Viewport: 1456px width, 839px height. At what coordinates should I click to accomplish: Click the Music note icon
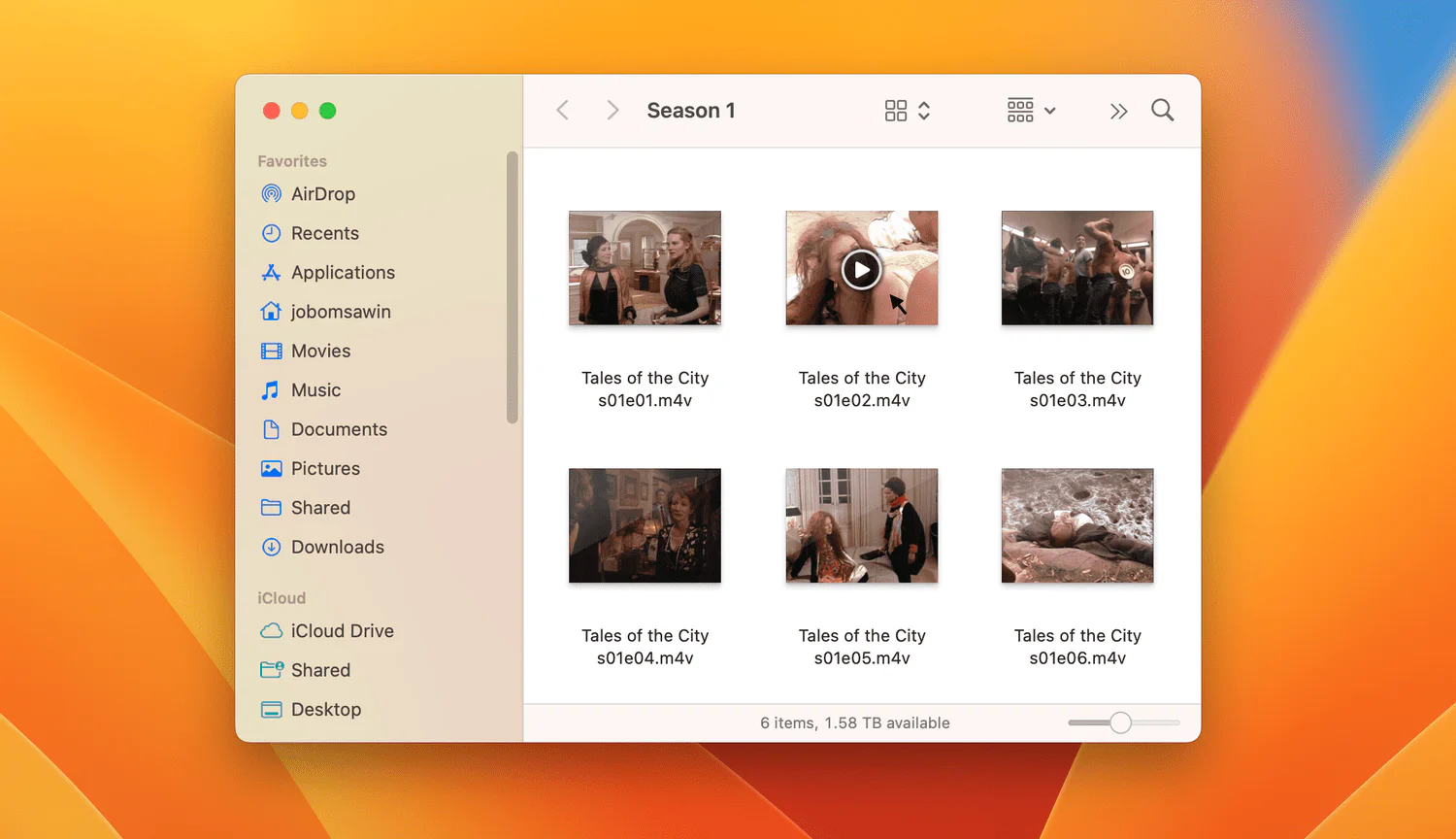[271, 390]
